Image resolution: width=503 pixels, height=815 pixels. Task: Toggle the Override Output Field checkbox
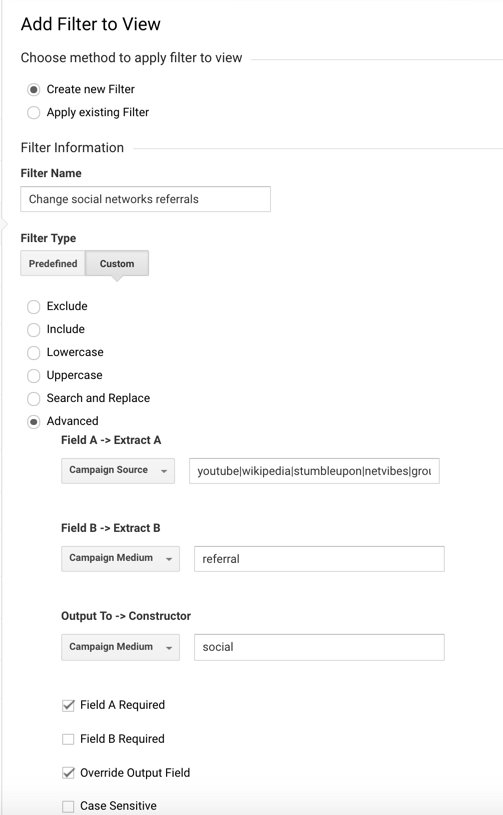pos(68,773)
